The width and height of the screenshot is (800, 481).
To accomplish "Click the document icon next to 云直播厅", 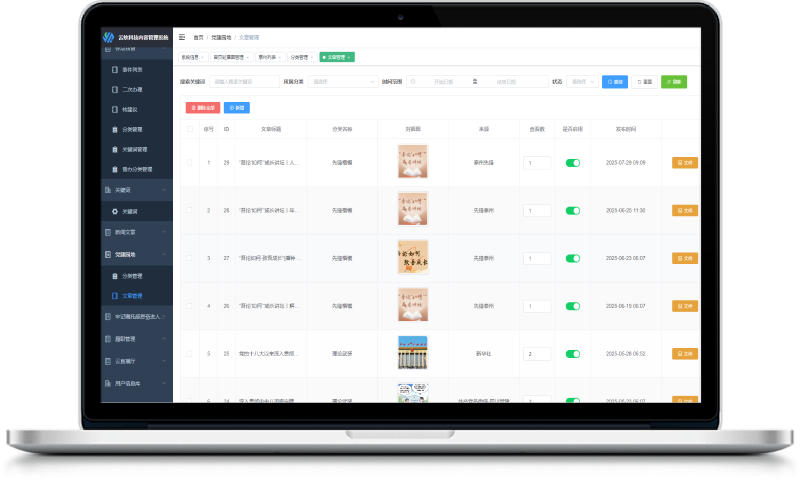I will [107, 361].
